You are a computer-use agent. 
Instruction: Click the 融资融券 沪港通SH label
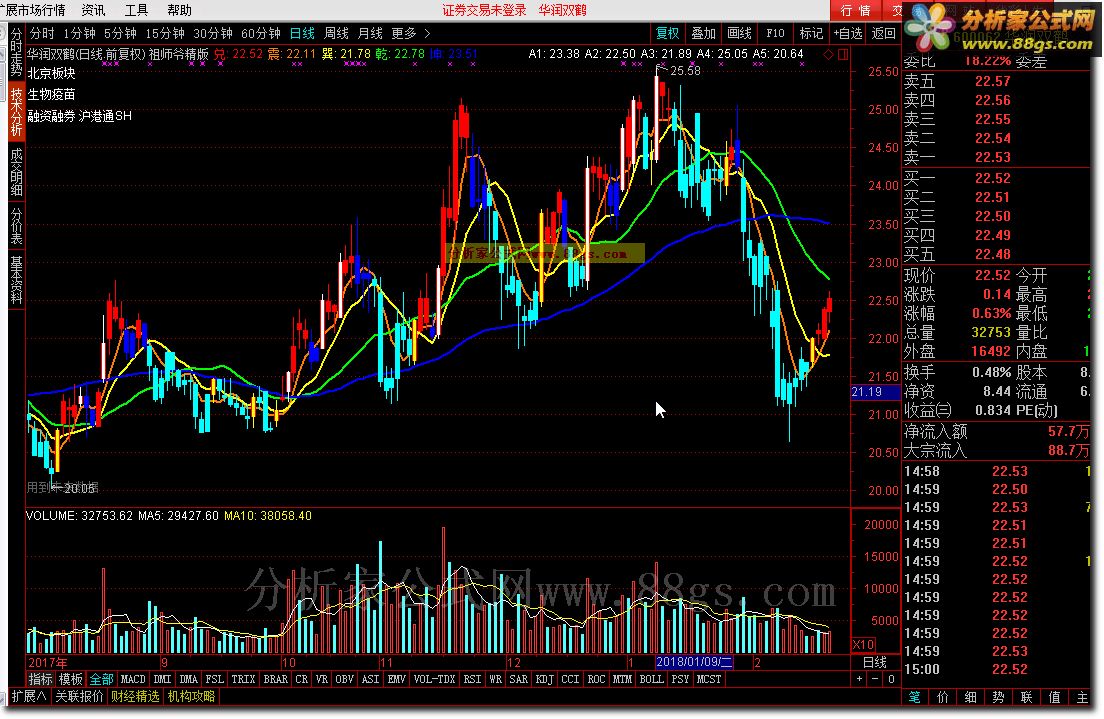80,116
